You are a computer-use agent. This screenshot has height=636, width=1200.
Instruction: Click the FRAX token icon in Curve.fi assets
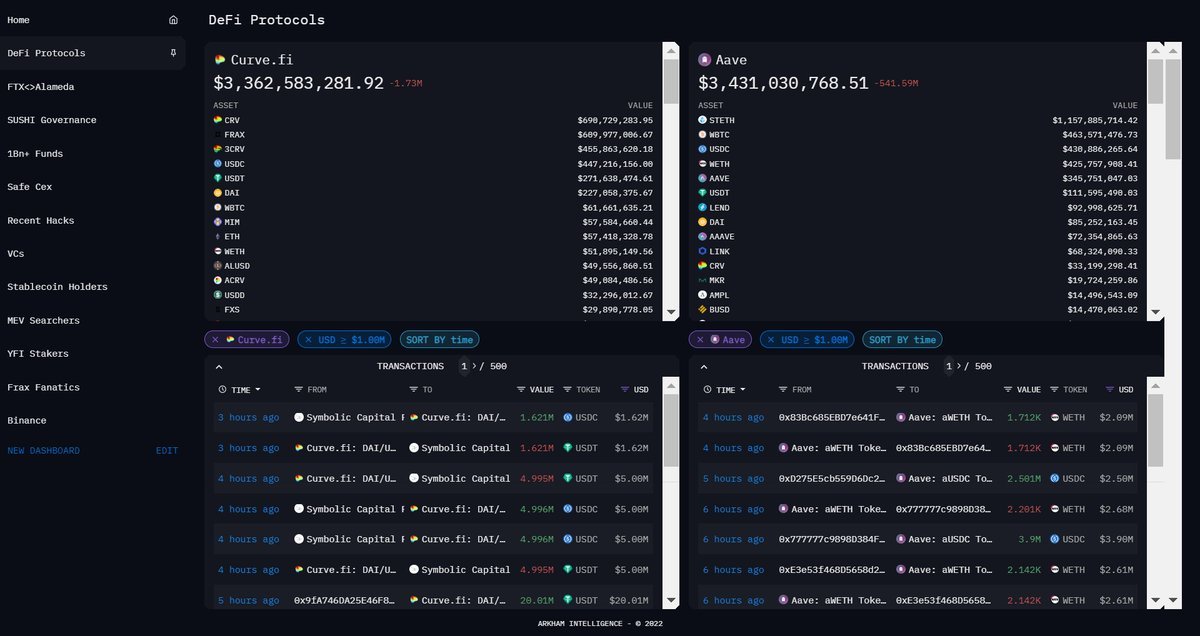(217, 134)
